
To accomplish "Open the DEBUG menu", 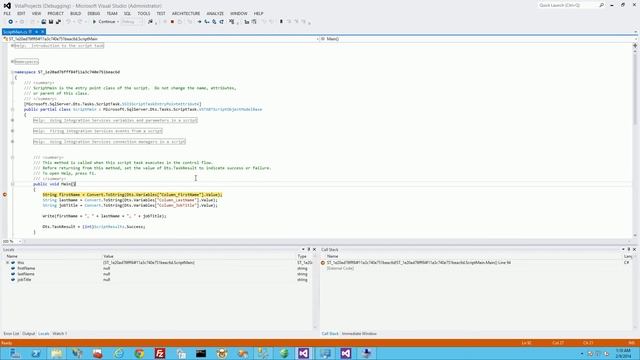I will pos(93,13).
